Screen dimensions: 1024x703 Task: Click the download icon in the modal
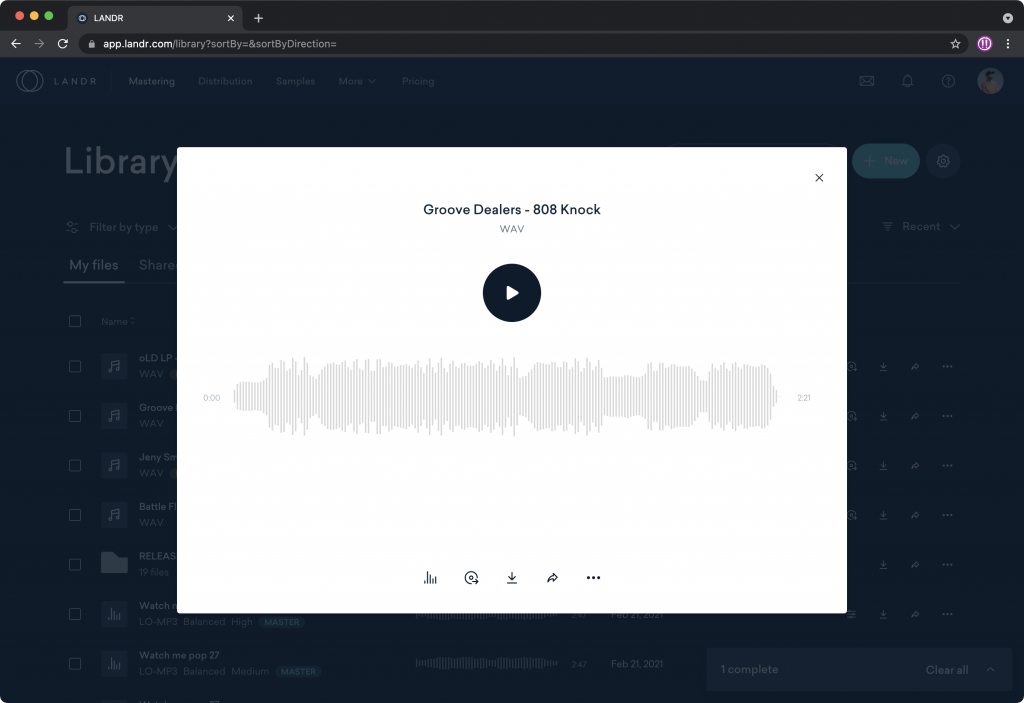[512, 578]
